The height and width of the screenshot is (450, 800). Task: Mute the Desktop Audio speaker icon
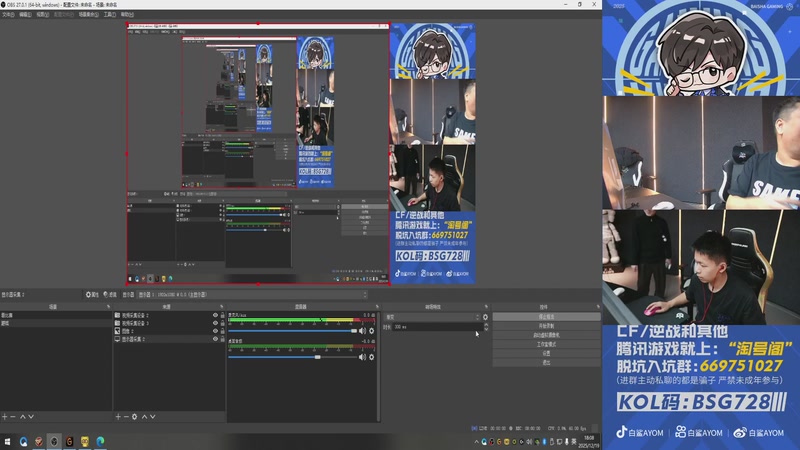click(362, 357)
